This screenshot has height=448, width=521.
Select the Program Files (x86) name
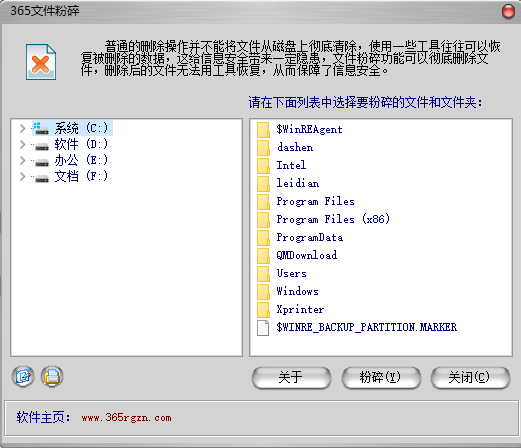pyautogui.click(x=333, y=219)
